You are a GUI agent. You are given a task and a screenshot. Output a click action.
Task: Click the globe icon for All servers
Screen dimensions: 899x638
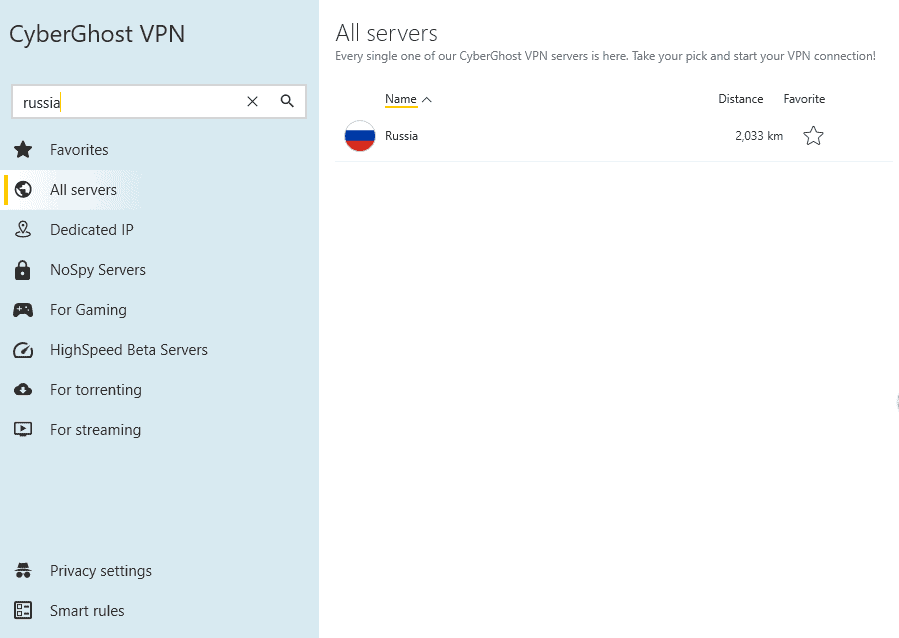point(23,190)
